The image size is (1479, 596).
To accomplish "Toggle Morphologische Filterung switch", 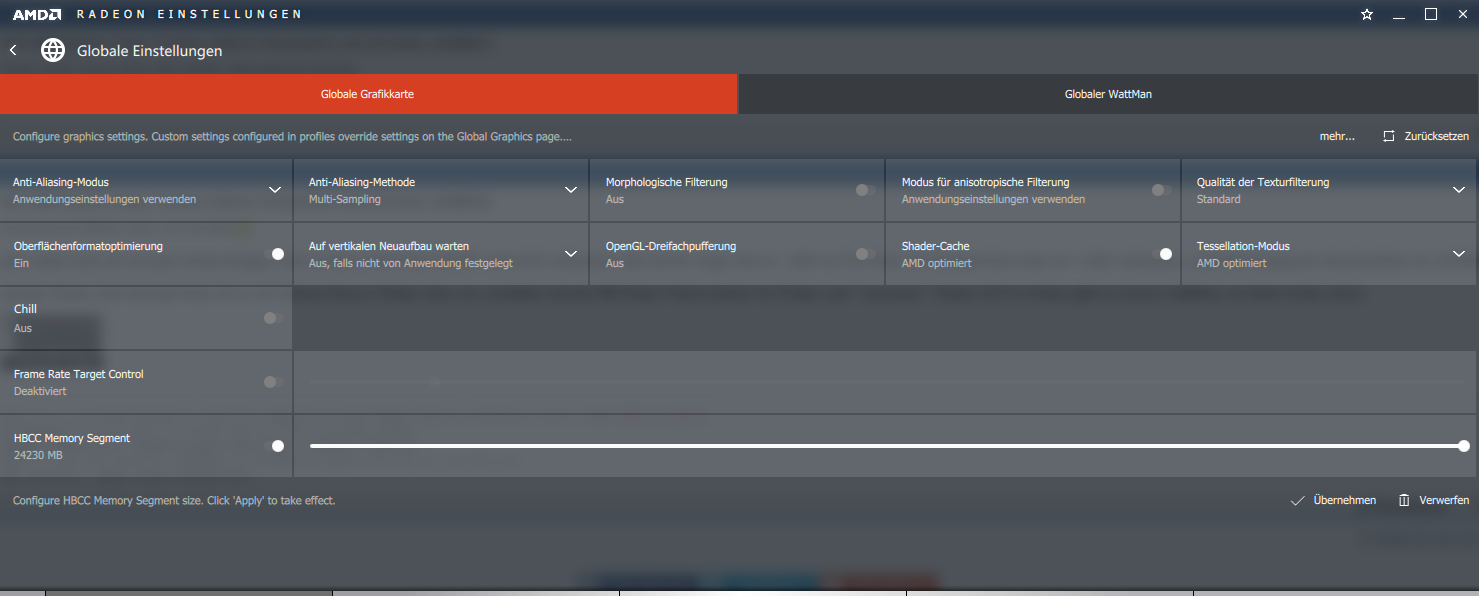I will (x=866, y=190).
